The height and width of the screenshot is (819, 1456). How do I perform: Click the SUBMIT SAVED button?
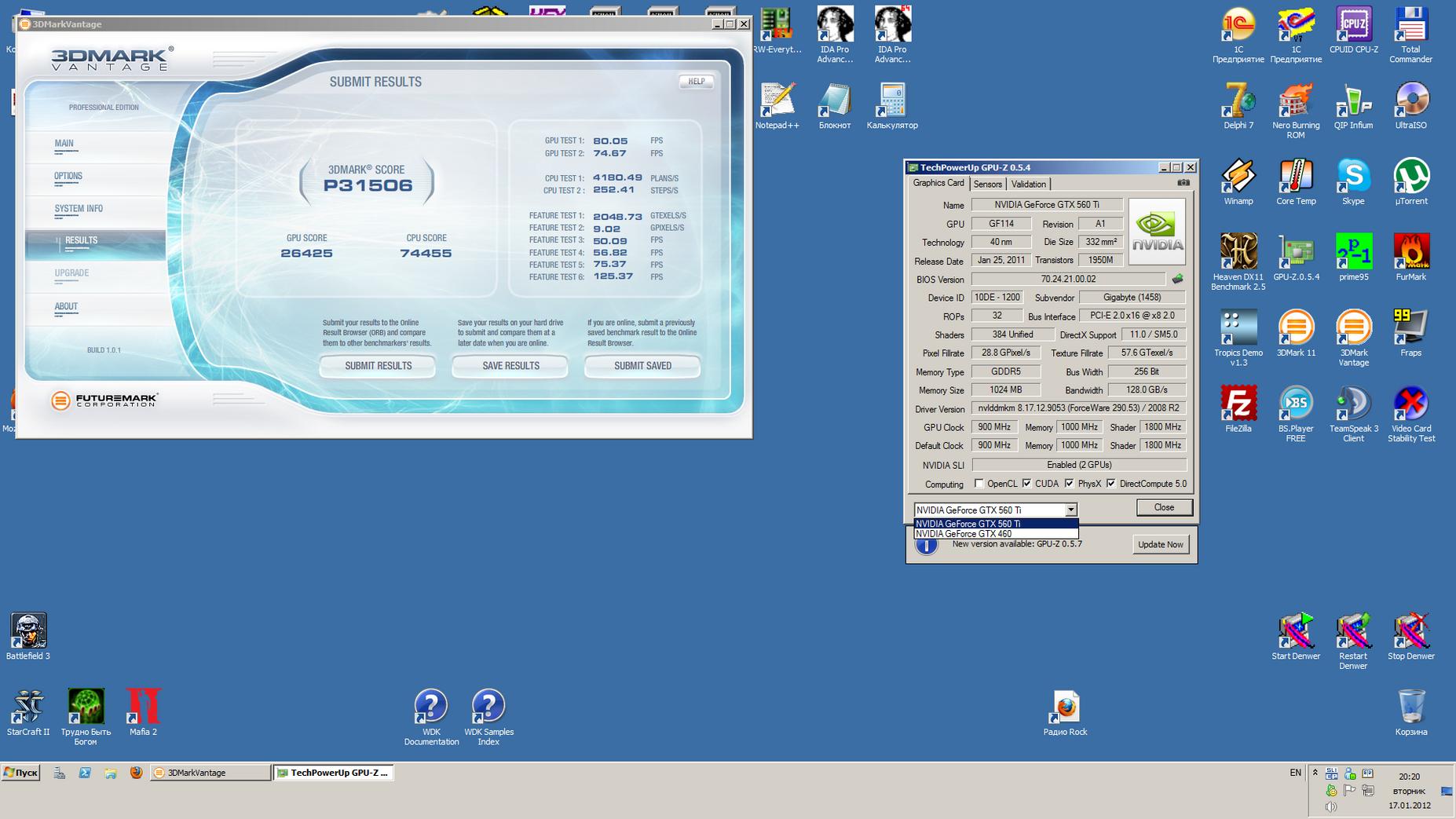642,366
